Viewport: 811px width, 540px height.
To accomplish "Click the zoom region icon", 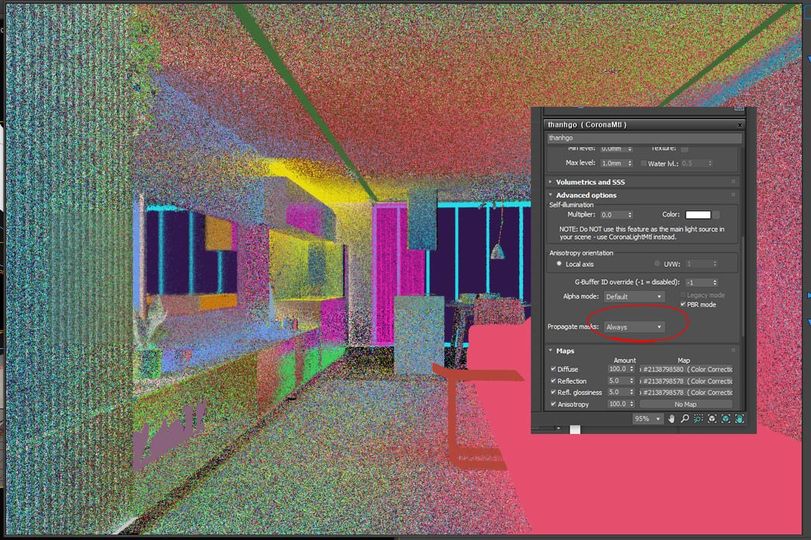I will pos(698,419).
